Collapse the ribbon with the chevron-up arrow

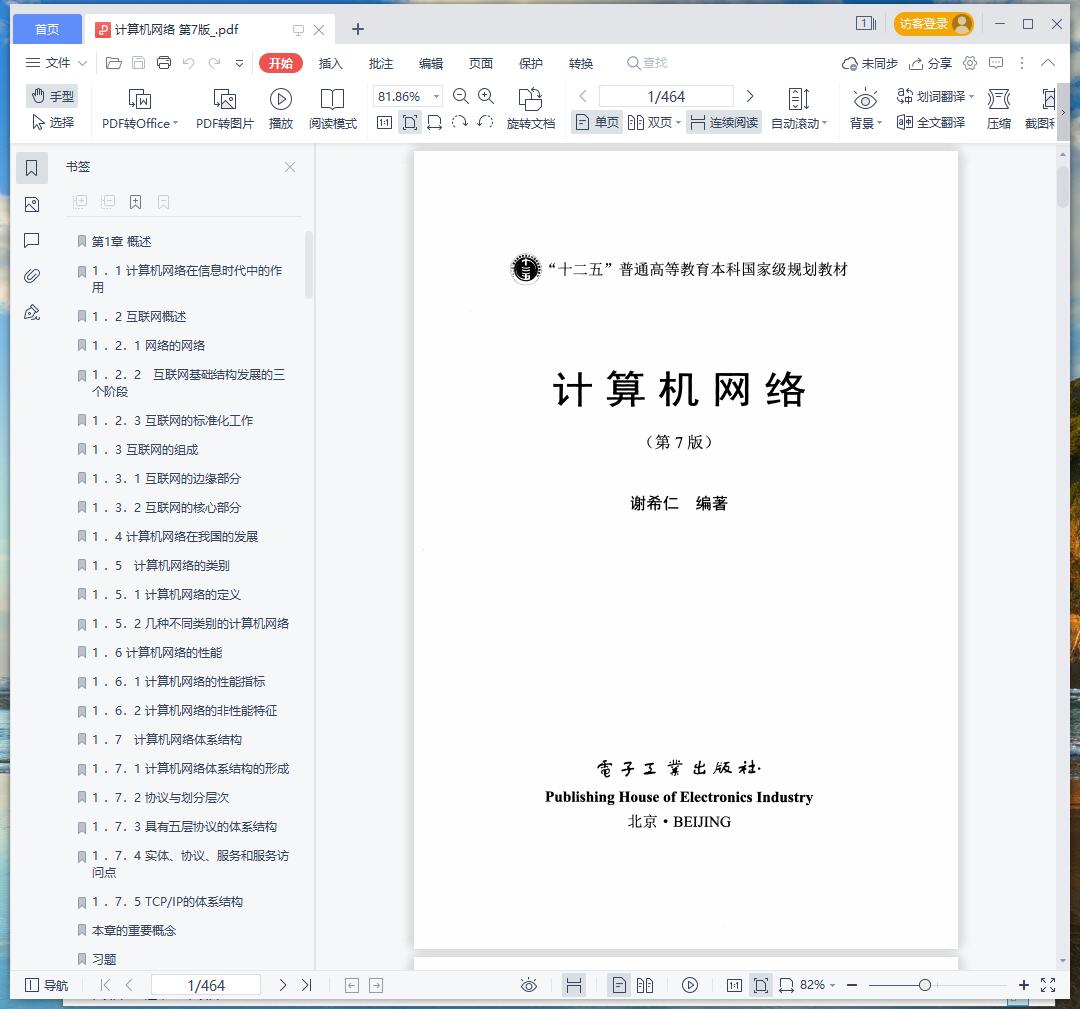coord(1048,63)
